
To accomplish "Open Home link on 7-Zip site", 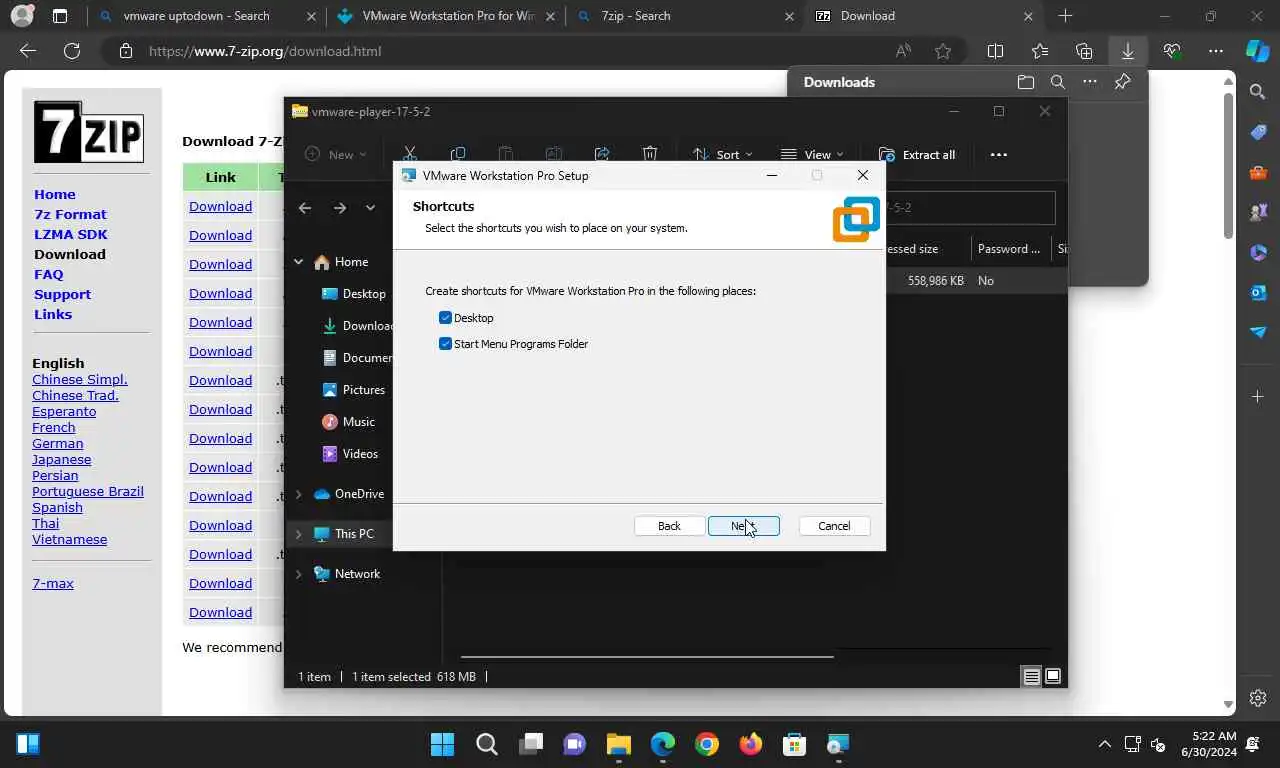I will 55,194.
